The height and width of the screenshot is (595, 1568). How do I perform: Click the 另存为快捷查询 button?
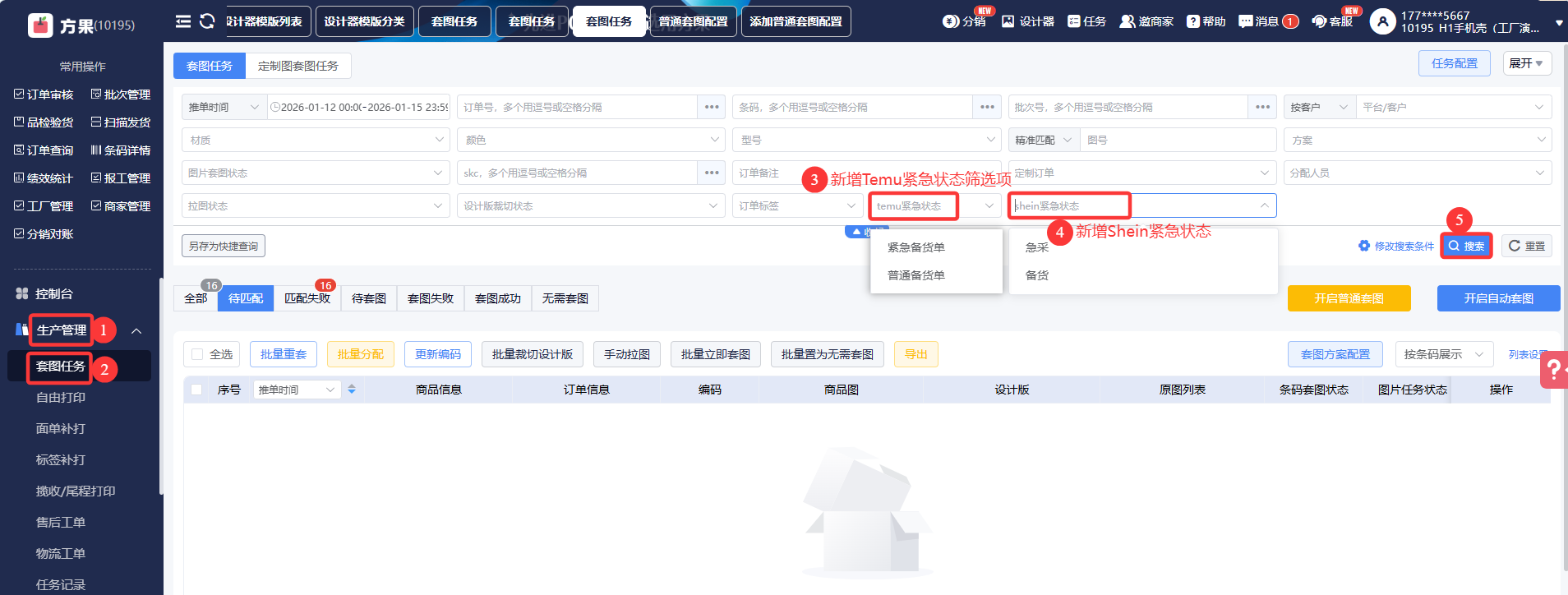pyautogui.click(x=224, y=246)
